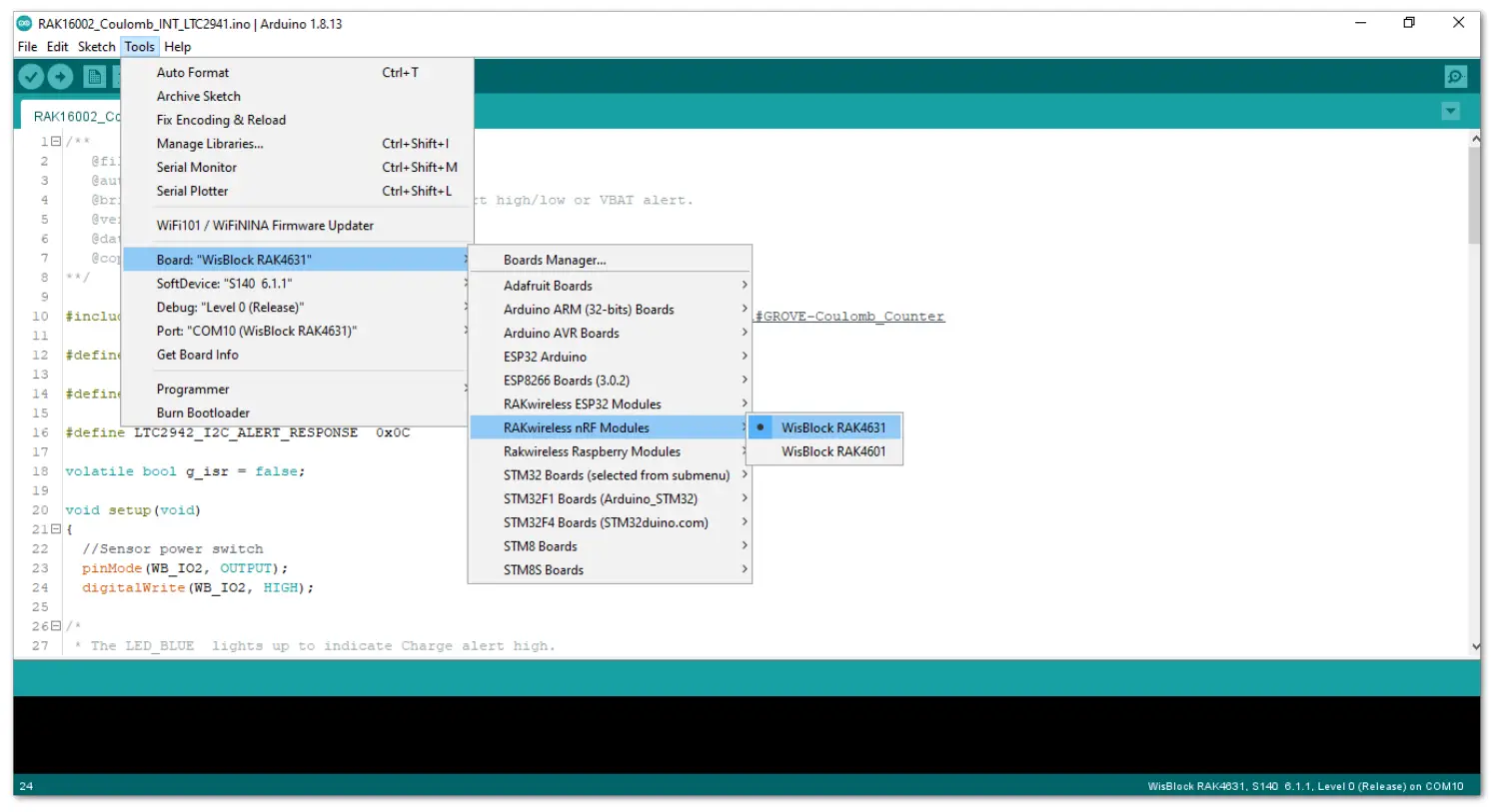Expand Arduino ARM (32-bits) Boards submenu
This screenshot has height=812, width=1507.
pos(610,310)
